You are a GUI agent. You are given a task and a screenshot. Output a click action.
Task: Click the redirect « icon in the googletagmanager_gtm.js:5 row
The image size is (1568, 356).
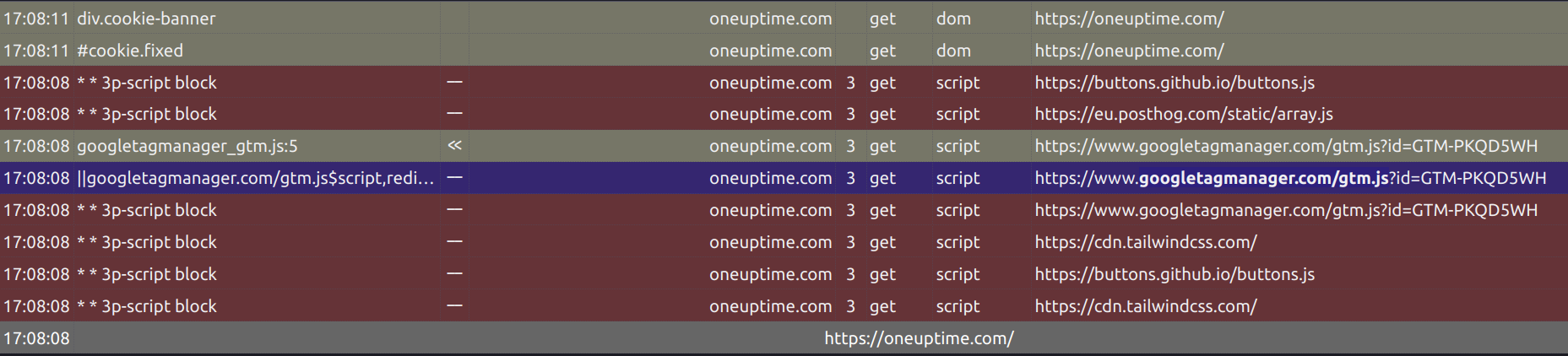[454, 146]
